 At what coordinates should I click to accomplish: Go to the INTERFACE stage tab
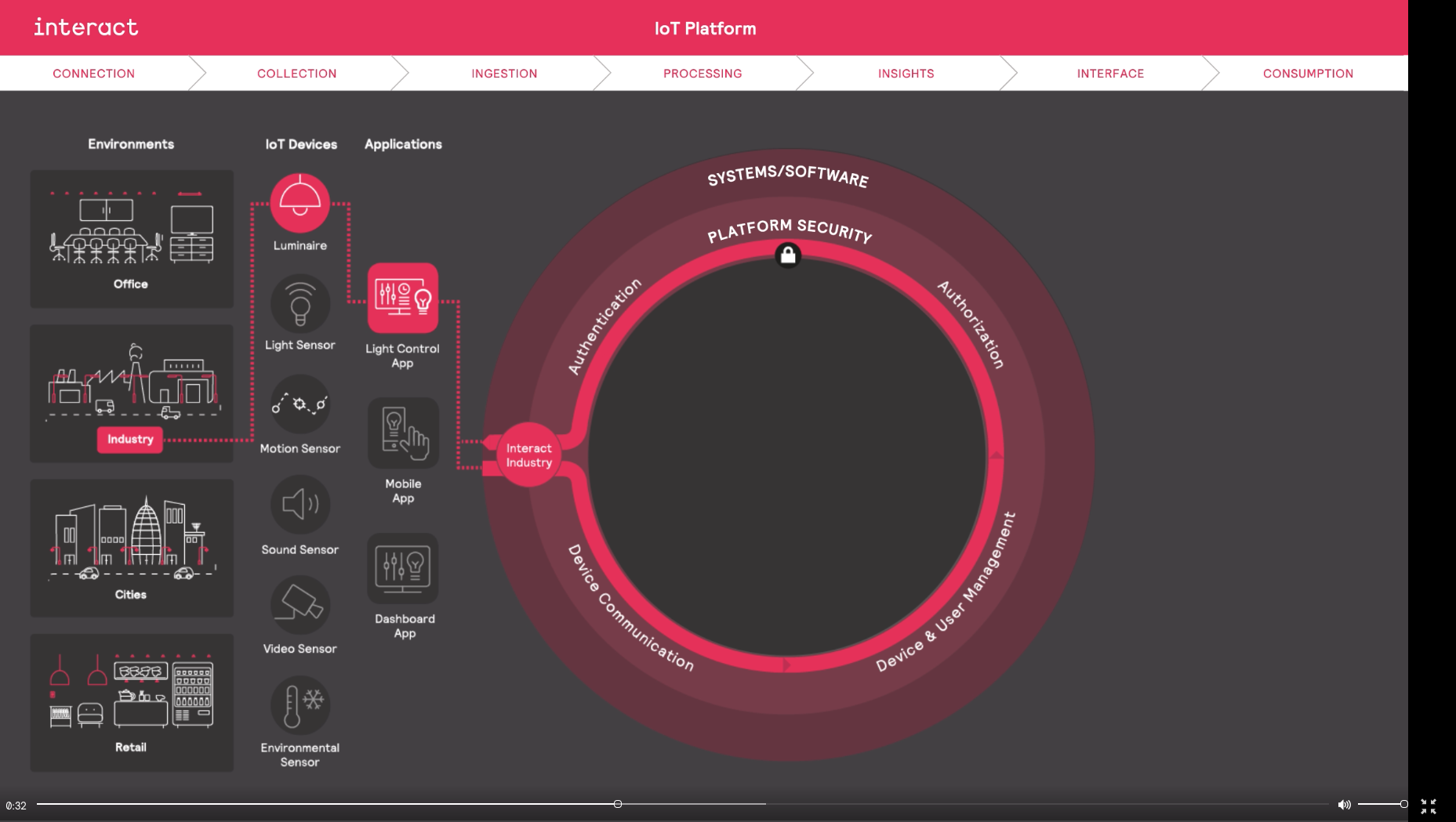point(1110,74)
